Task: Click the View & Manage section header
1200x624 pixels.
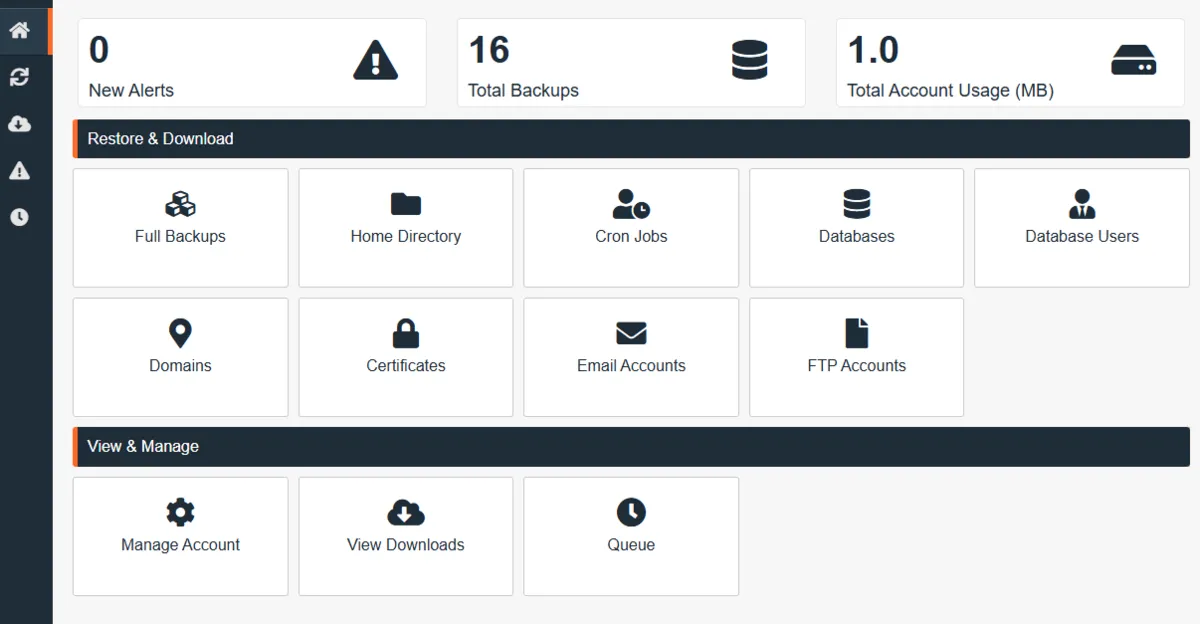Action: click(x=631, y=447)
